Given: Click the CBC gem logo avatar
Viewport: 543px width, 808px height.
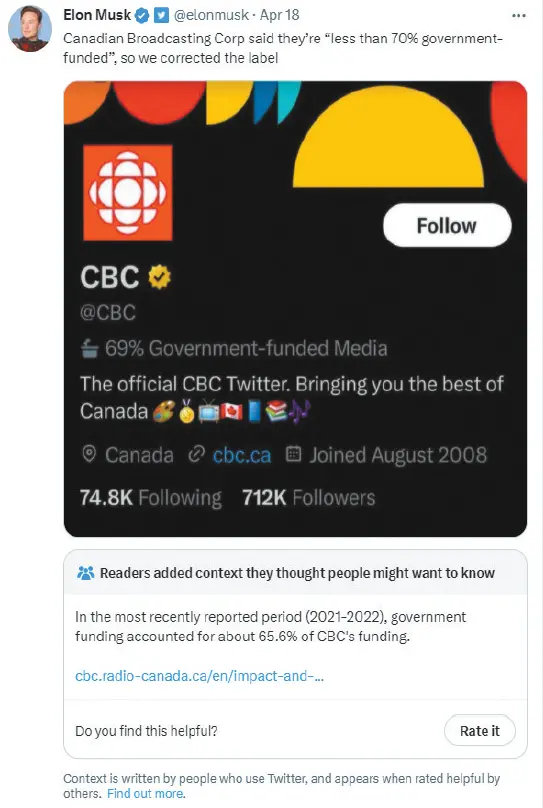Looking at the screenshot, I should tap(128, 192).
